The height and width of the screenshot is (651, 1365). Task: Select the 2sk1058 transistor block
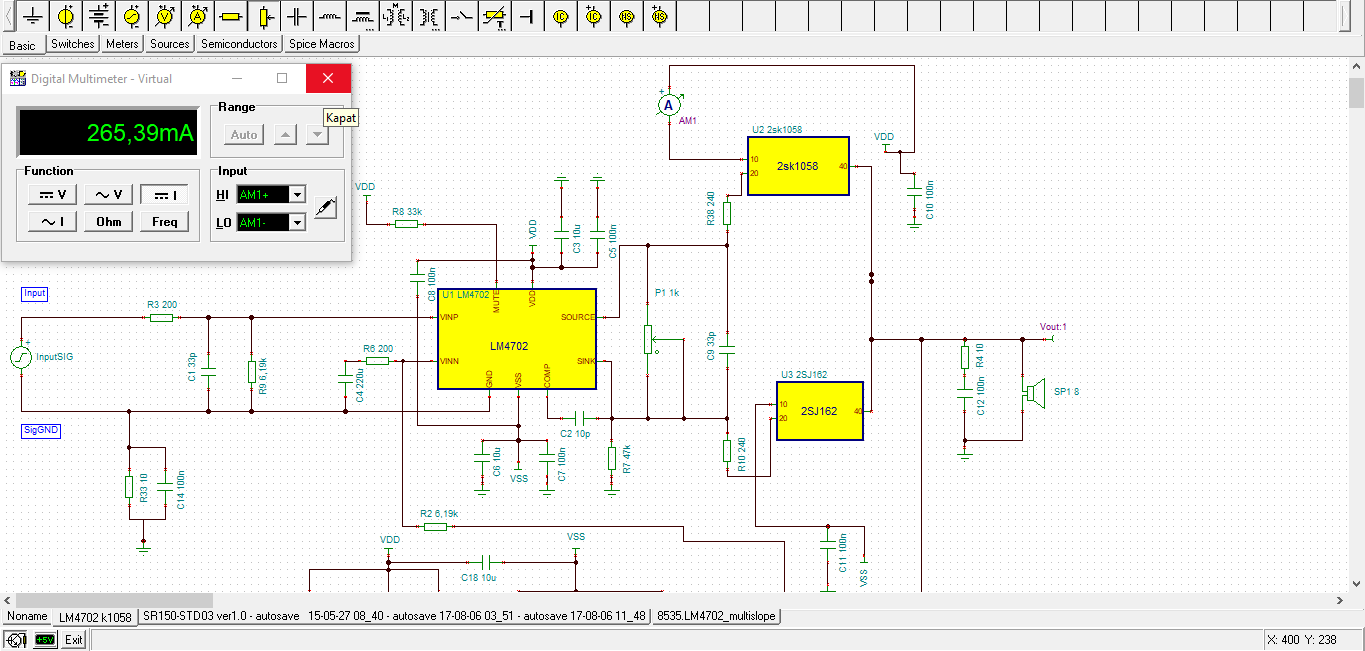click(799, 166)
